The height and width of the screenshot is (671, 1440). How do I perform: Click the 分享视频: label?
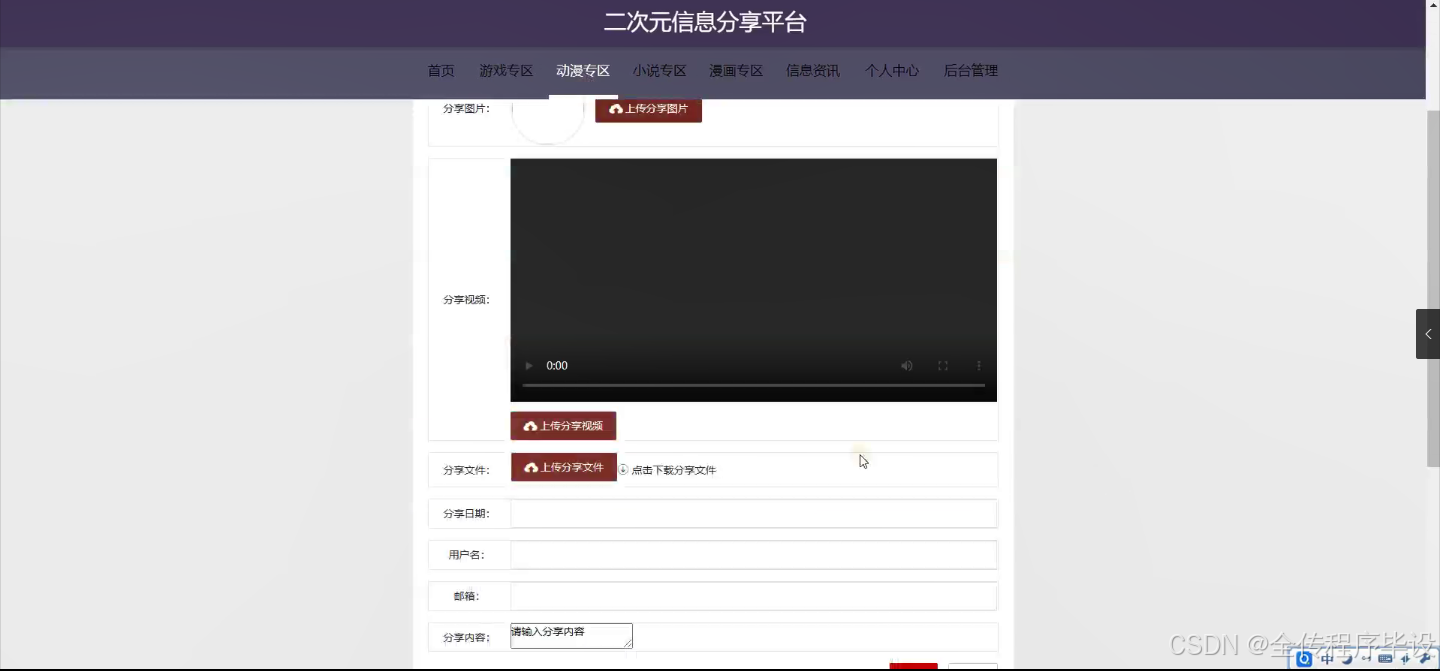coord(467,300)
